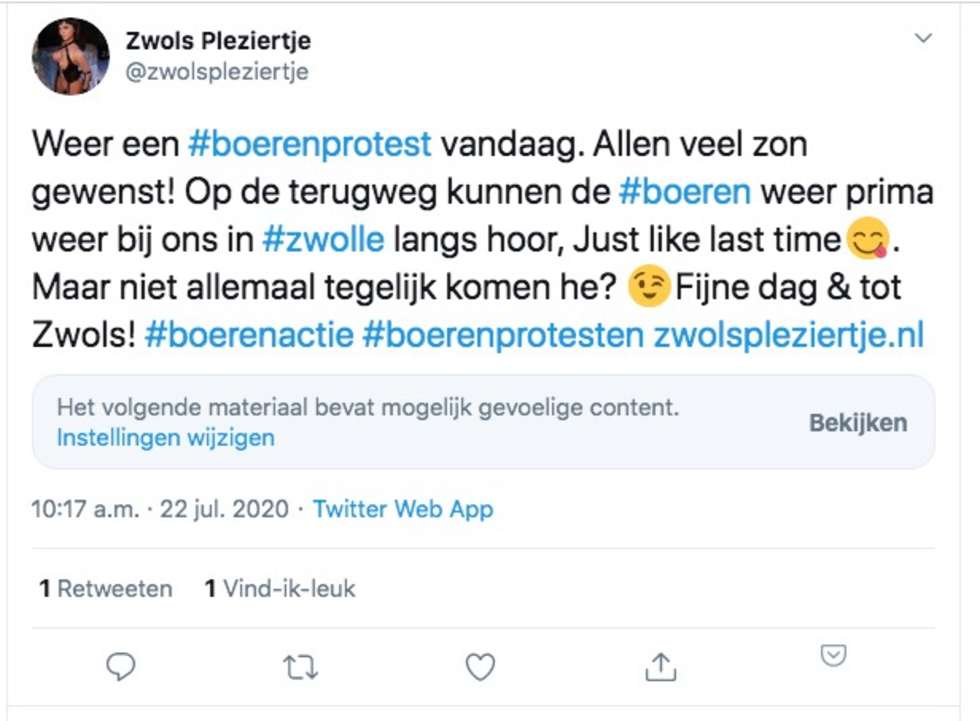Click the Pocket save icon
980x721 pixels.
(833, 655)
